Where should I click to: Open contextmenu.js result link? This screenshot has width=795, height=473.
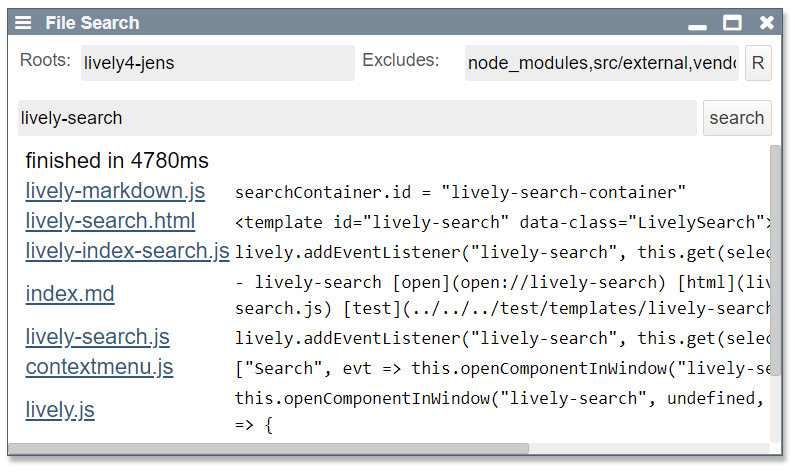click(x=99, y=367)
